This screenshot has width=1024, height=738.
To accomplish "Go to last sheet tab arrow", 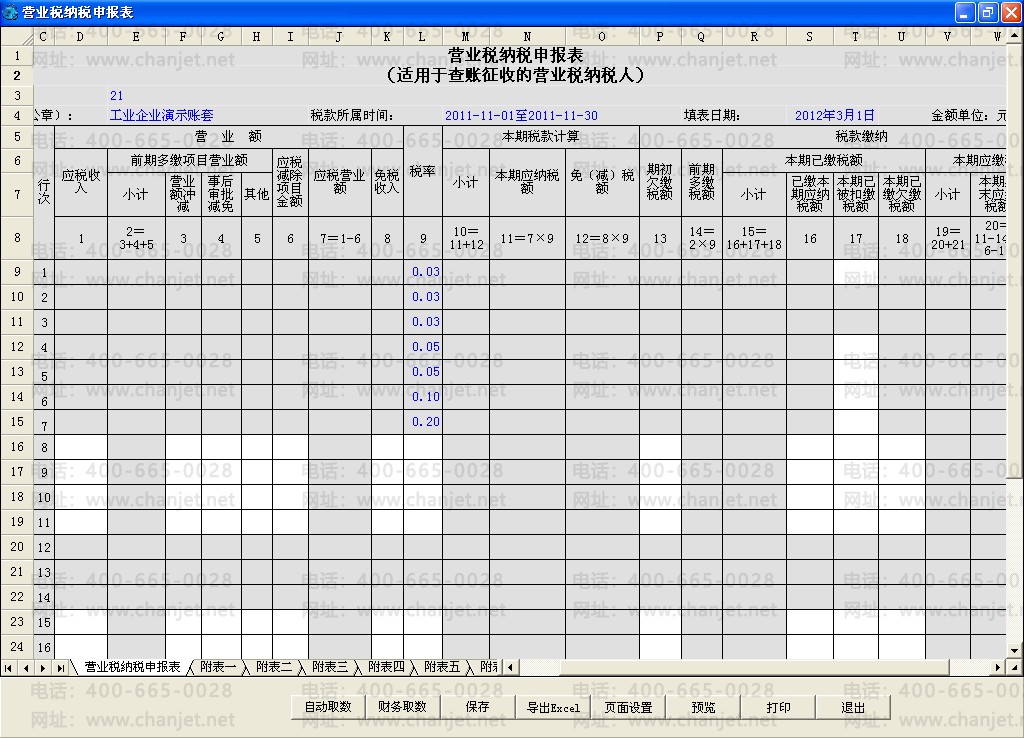I will (x=60, y=667).
